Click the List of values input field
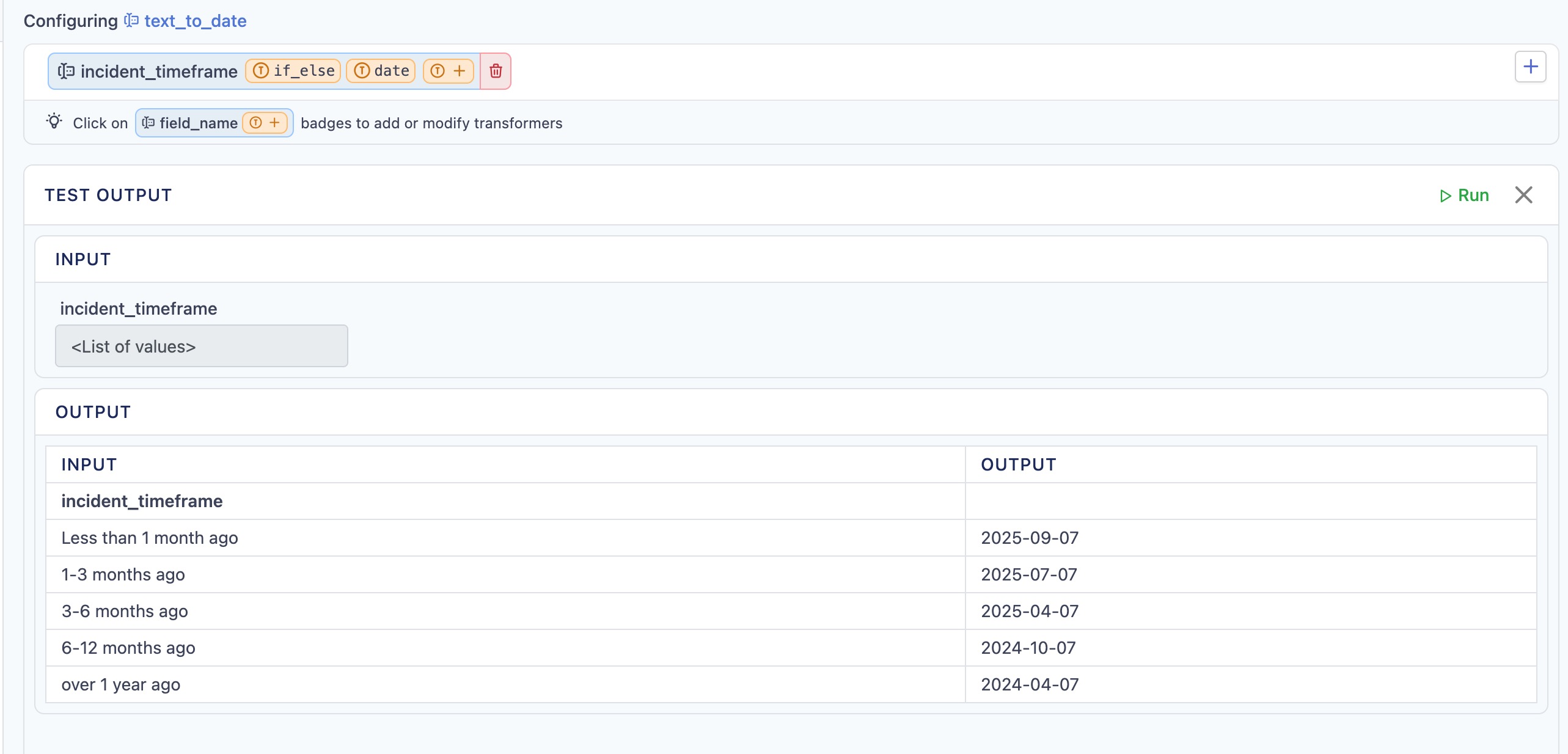 tap(202, 346)
